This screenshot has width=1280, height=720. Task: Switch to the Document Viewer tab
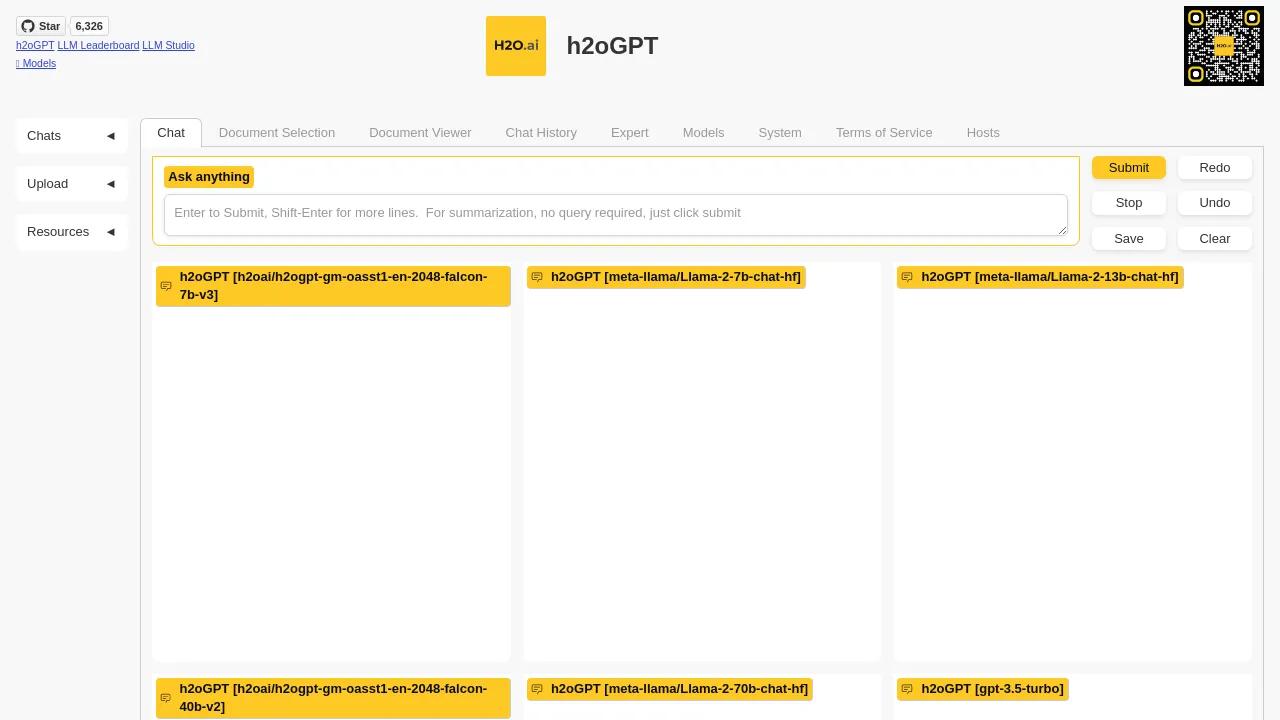420,133
